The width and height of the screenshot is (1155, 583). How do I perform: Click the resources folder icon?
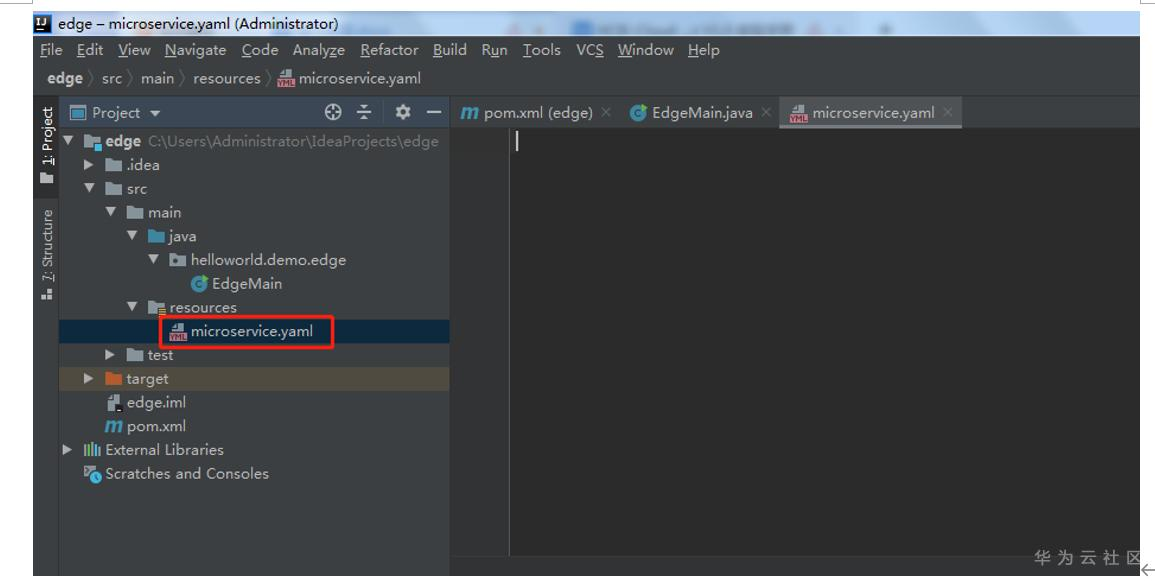(156, 307)
